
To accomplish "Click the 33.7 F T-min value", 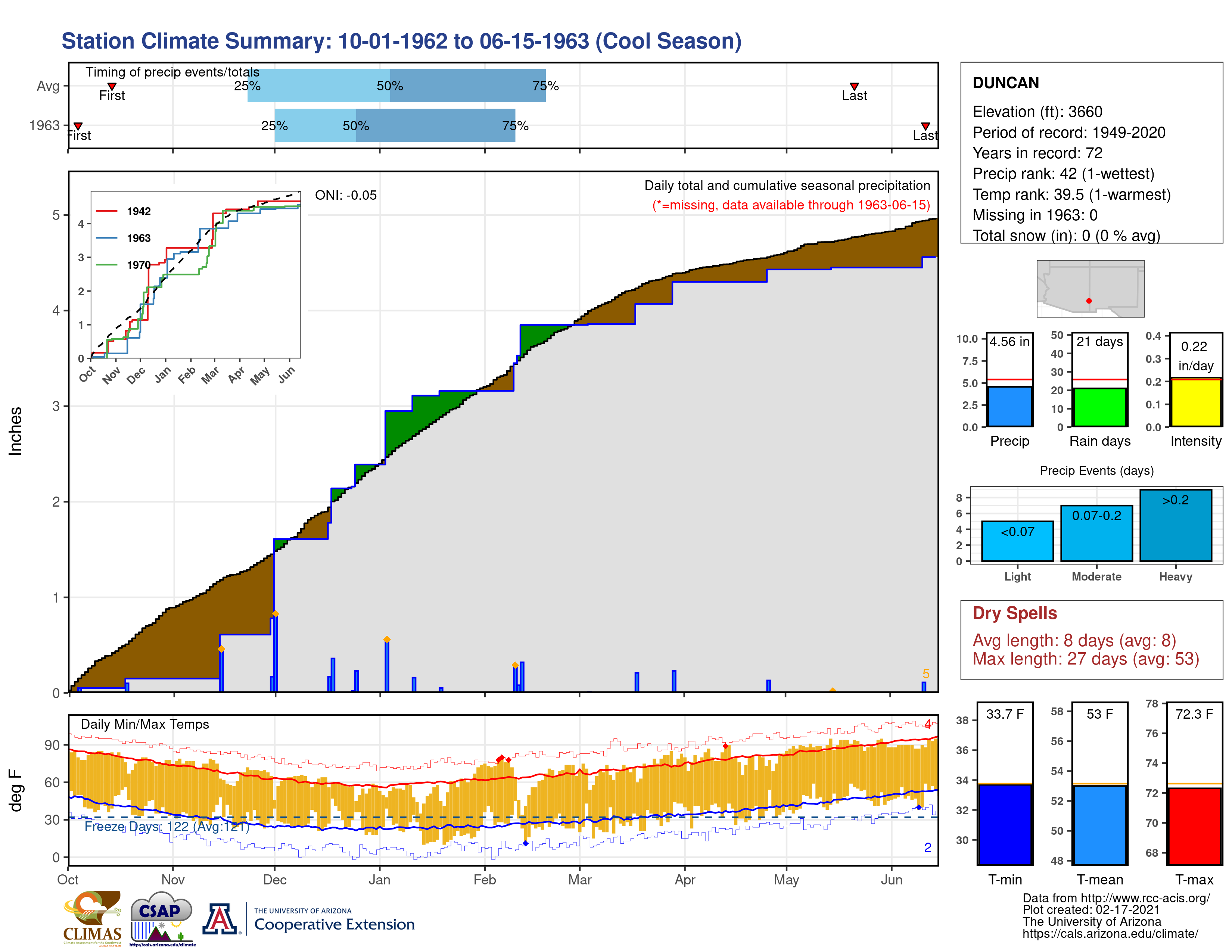I will pyautogui.click(x=1005, y=714).
